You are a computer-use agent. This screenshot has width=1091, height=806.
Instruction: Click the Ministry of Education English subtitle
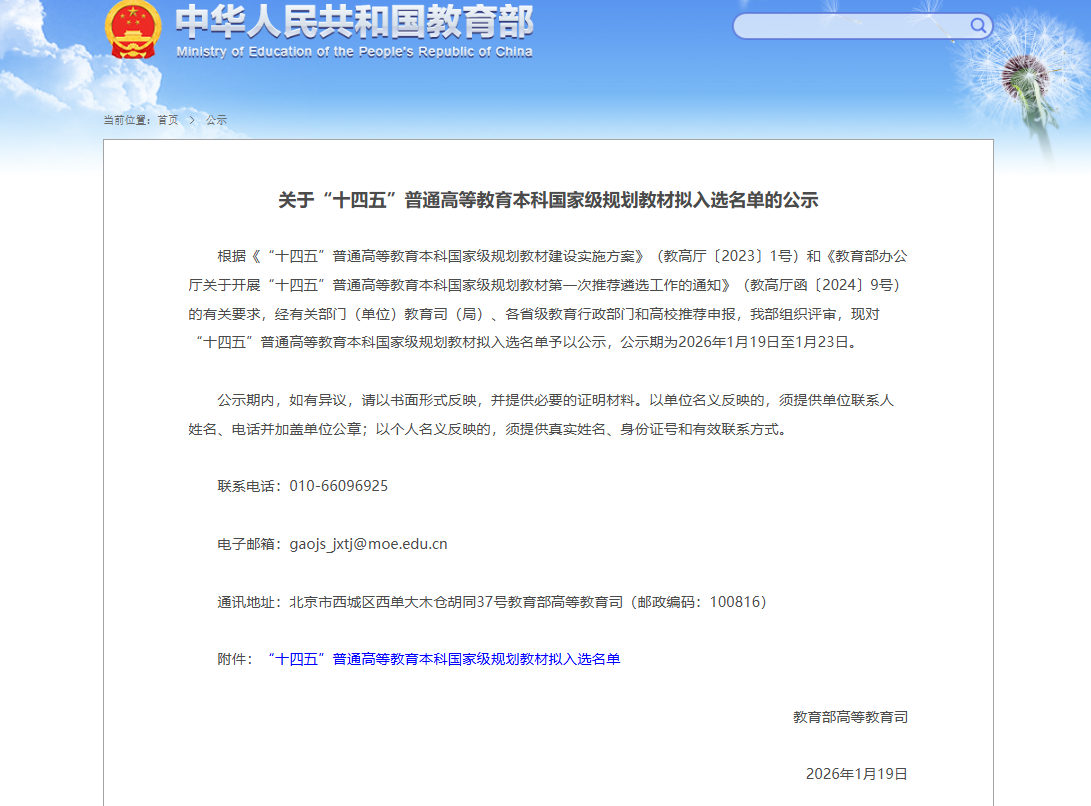tap(354, 52)
